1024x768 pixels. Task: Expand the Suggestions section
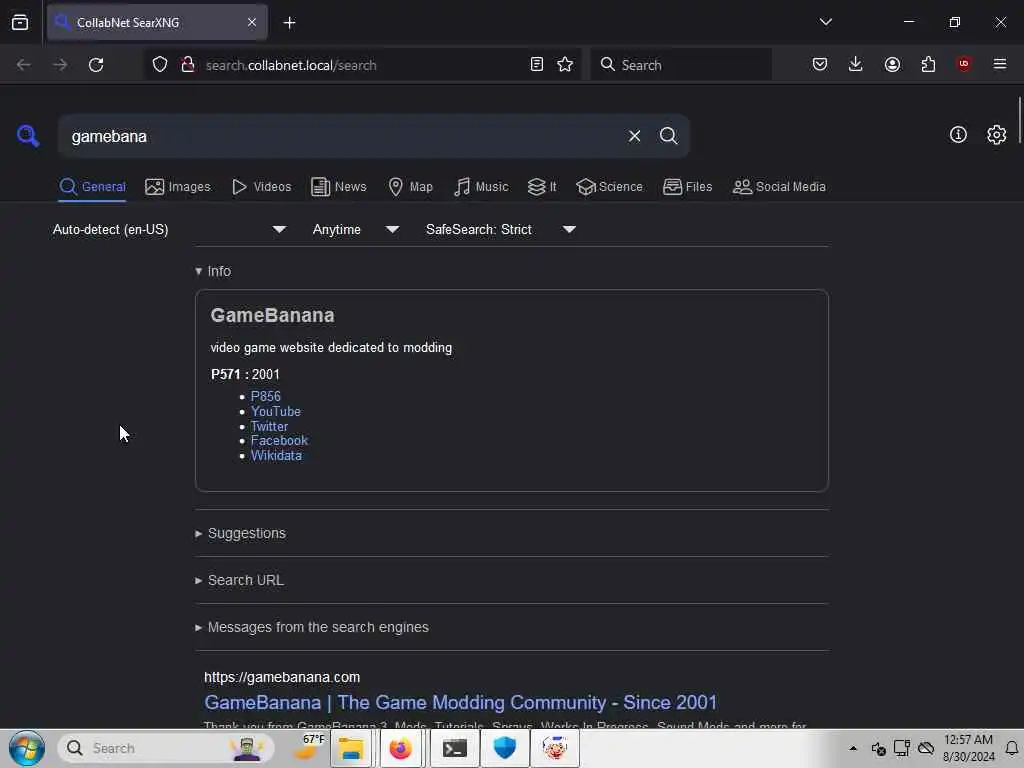coord(240,534)
